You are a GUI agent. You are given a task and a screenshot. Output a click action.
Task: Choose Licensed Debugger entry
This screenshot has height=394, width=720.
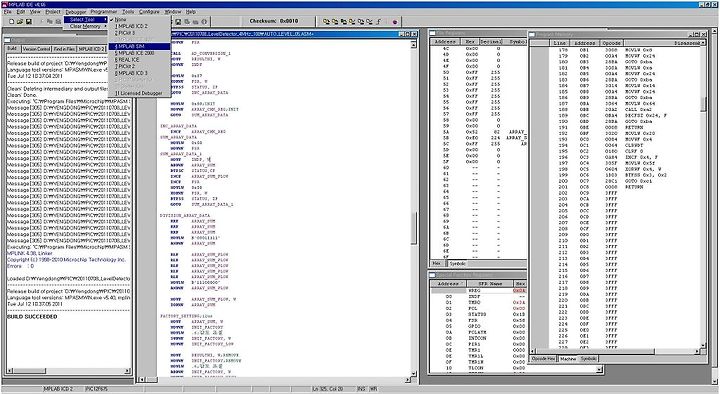pos(139,93)
